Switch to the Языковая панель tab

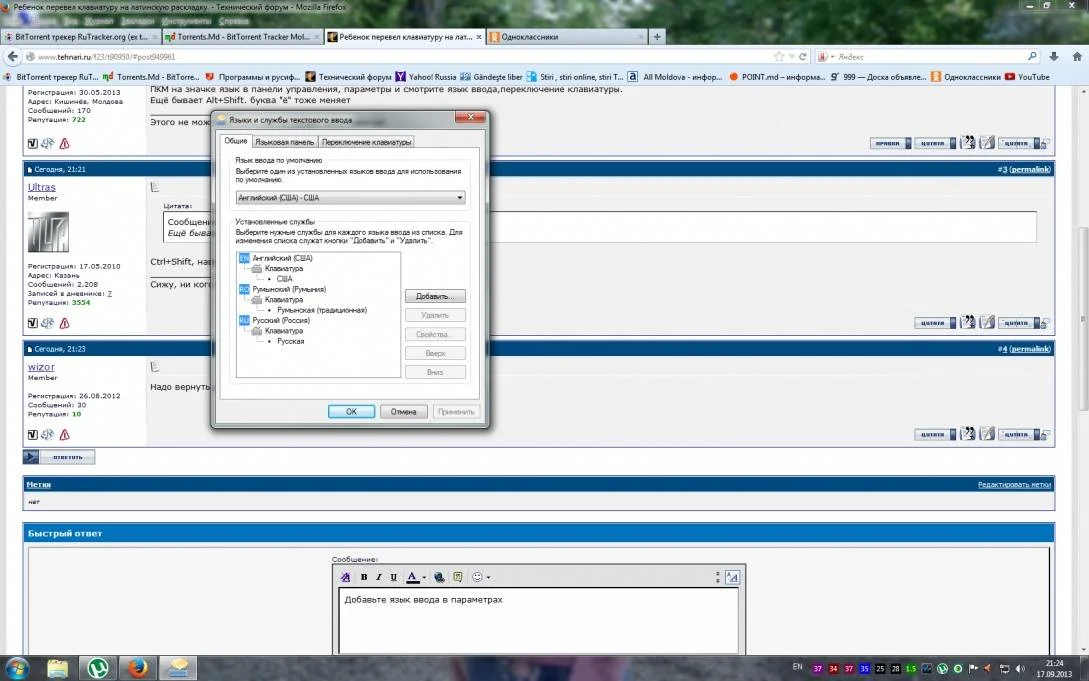coord(284,142)
